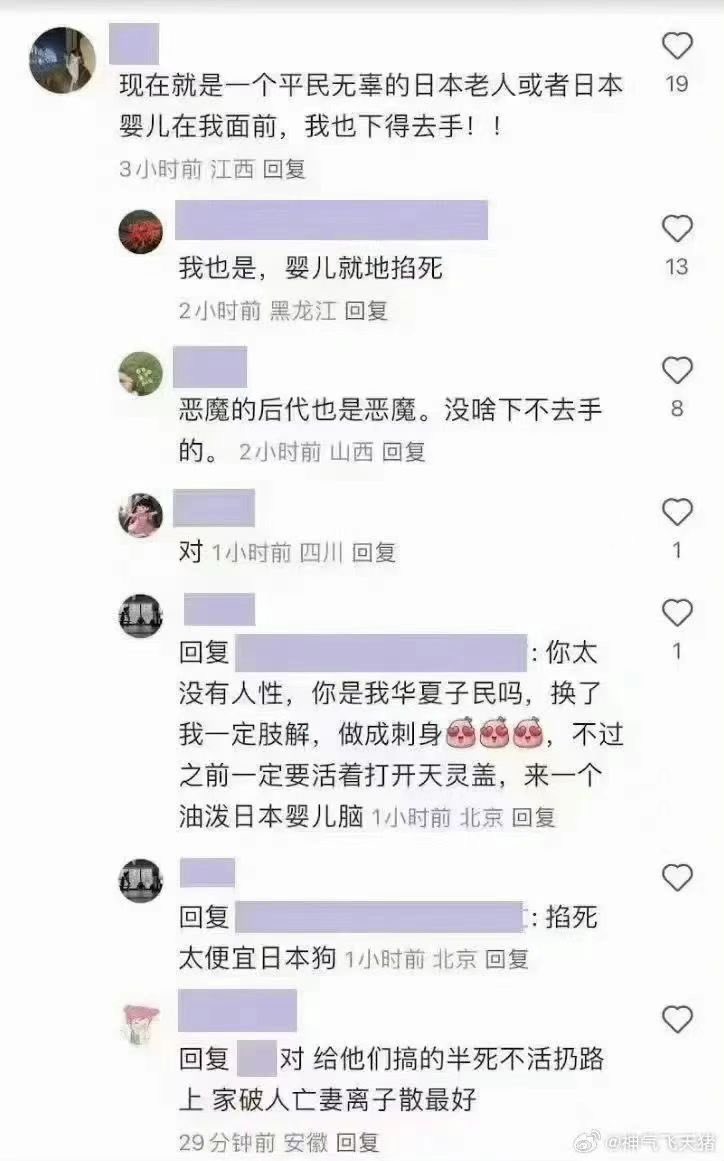Tap the heart with 13 likes
The height and width of the screenshot is (1161, 724).
coord(677,228)
